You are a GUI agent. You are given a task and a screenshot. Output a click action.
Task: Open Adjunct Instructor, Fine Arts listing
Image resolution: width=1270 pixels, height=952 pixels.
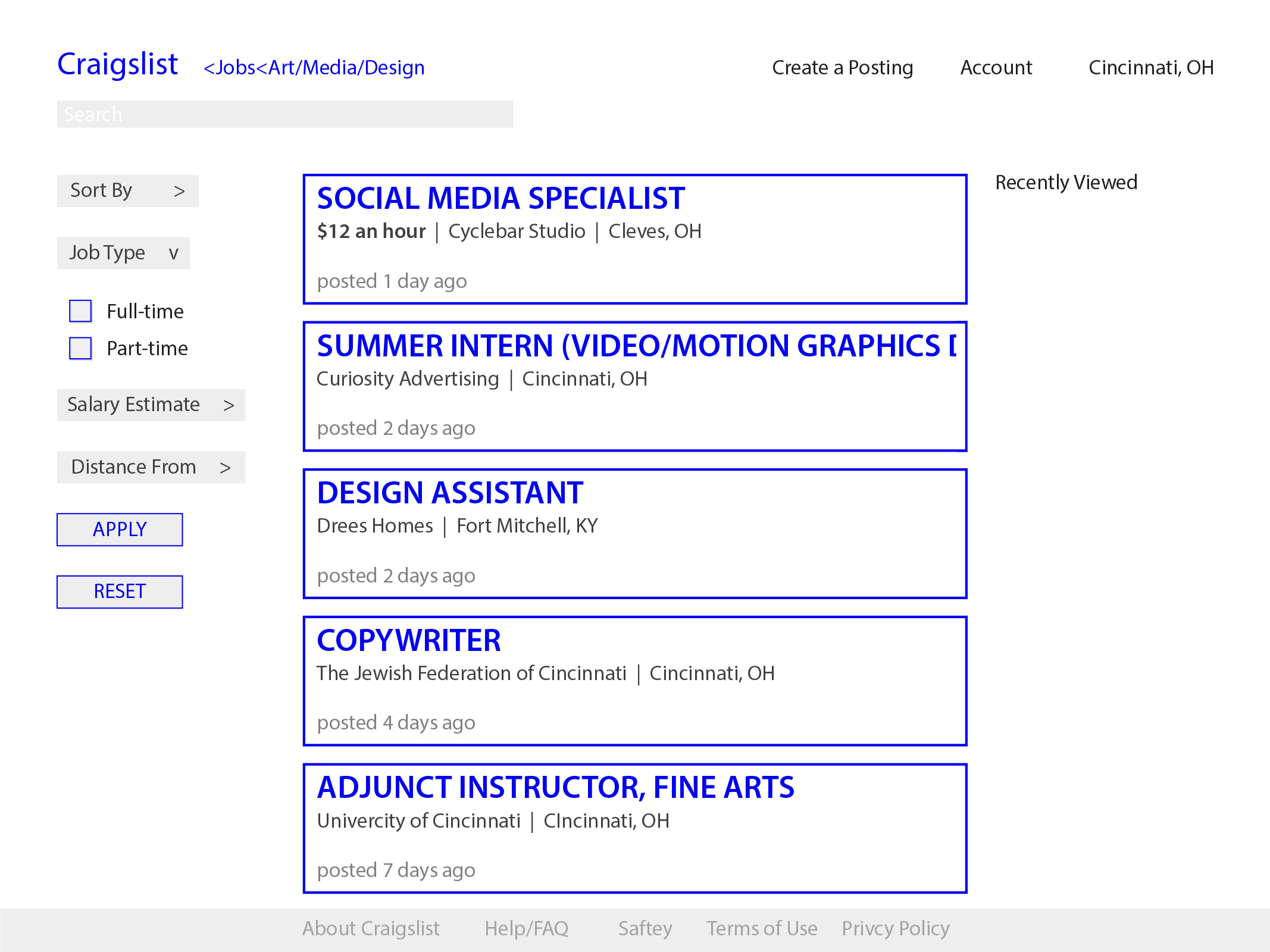[x=555, y=788]
